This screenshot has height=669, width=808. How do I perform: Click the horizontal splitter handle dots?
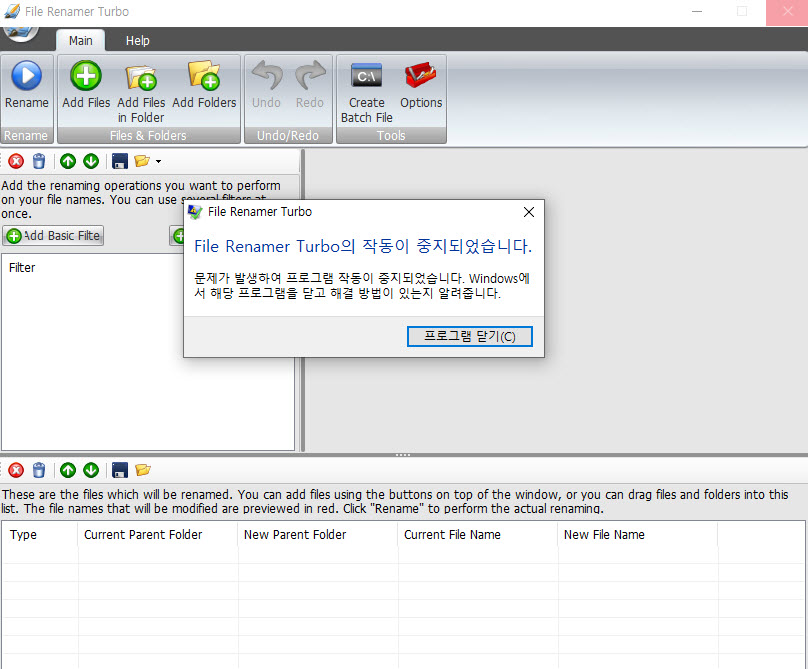click(x=403, y=455)
